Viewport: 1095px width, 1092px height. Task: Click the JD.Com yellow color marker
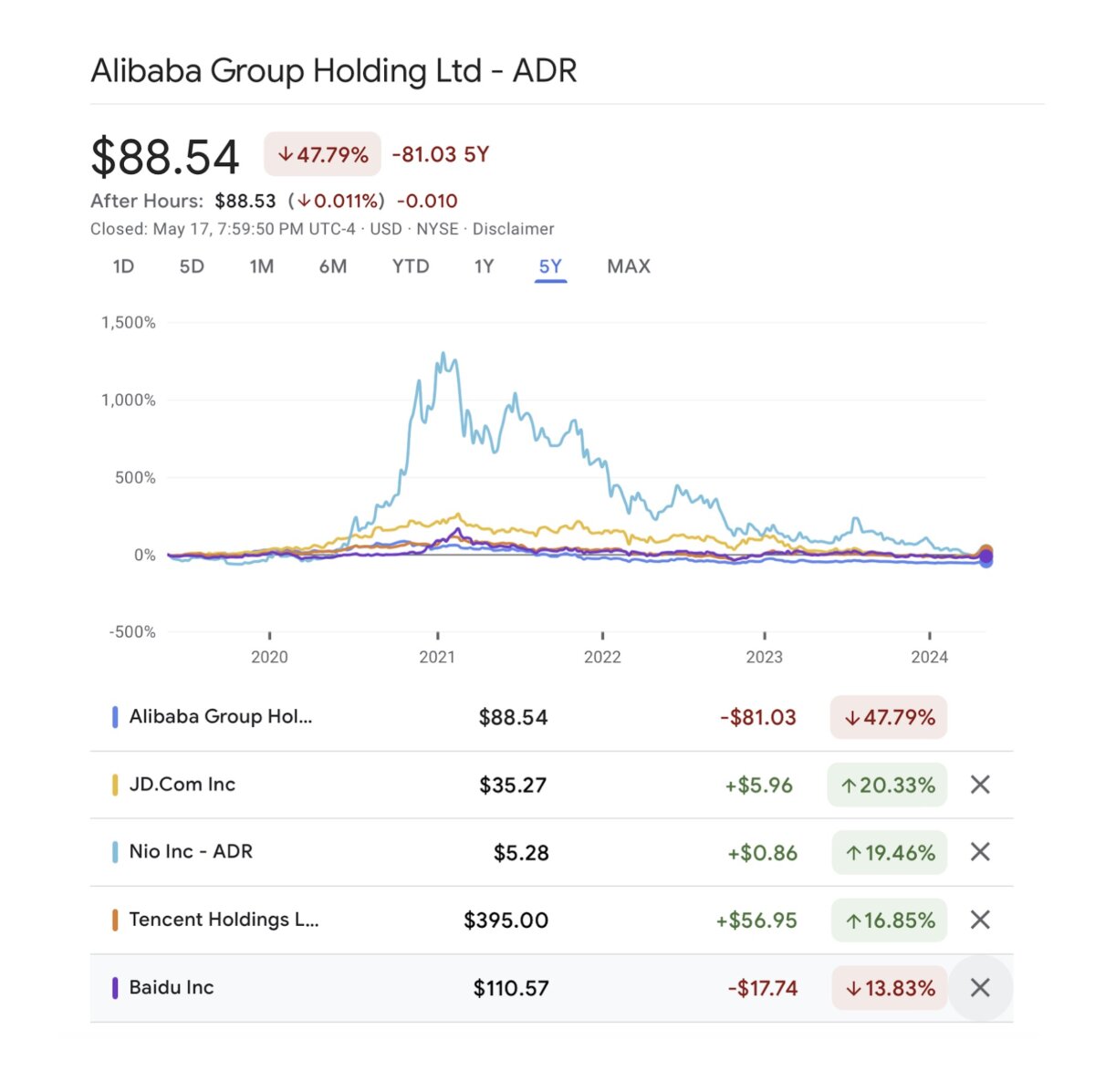coord(115,785)
